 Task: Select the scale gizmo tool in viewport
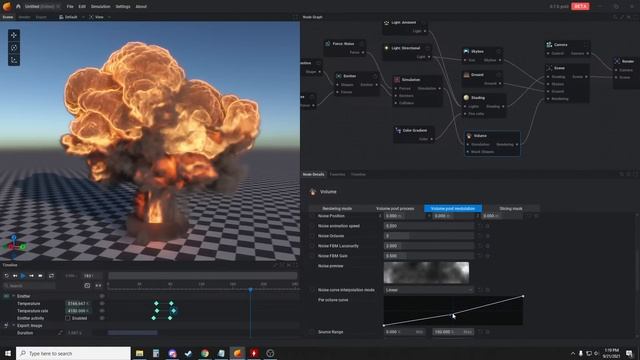coord(14,60)
